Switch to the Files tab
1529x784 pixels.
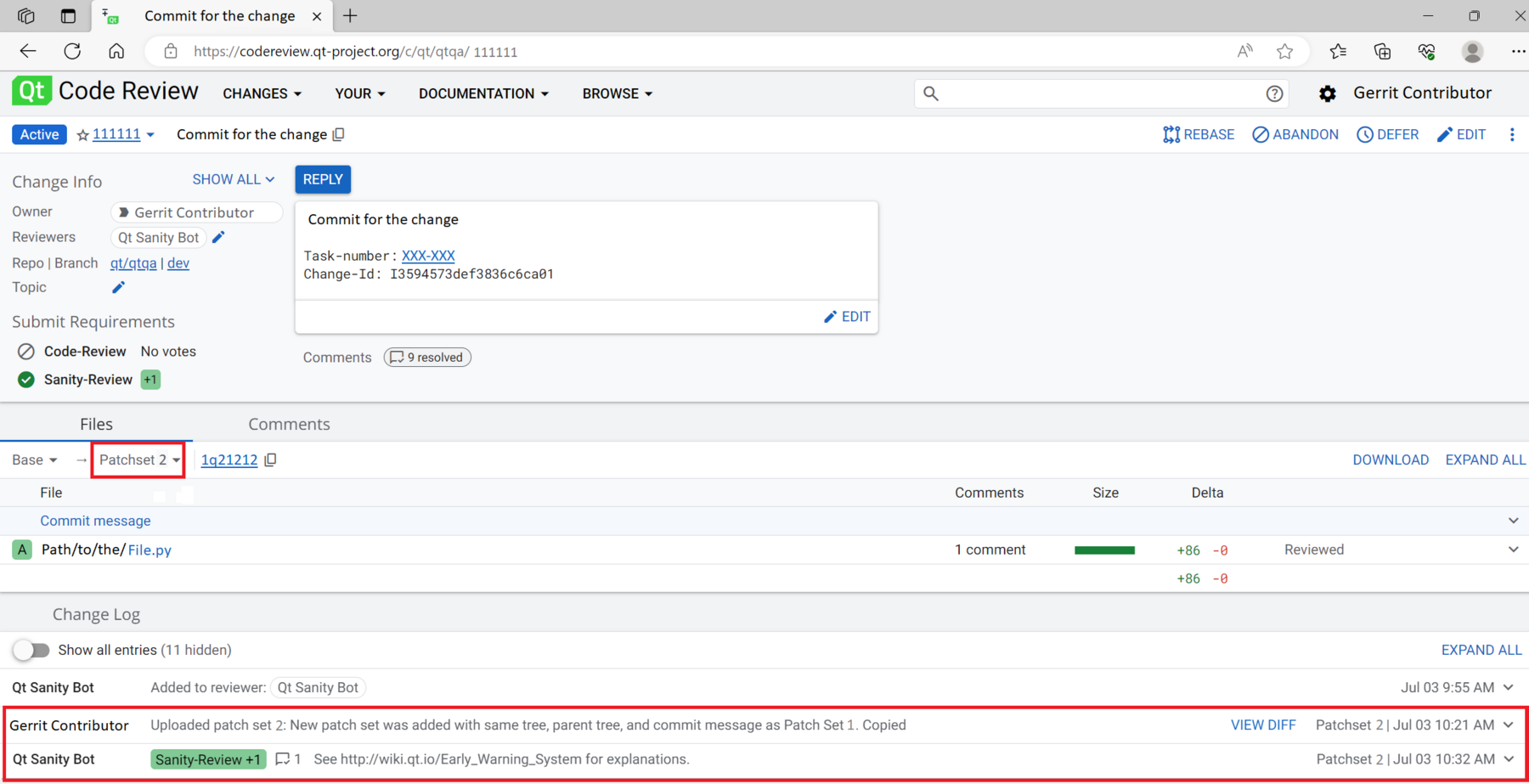click(x=96, y=424)
